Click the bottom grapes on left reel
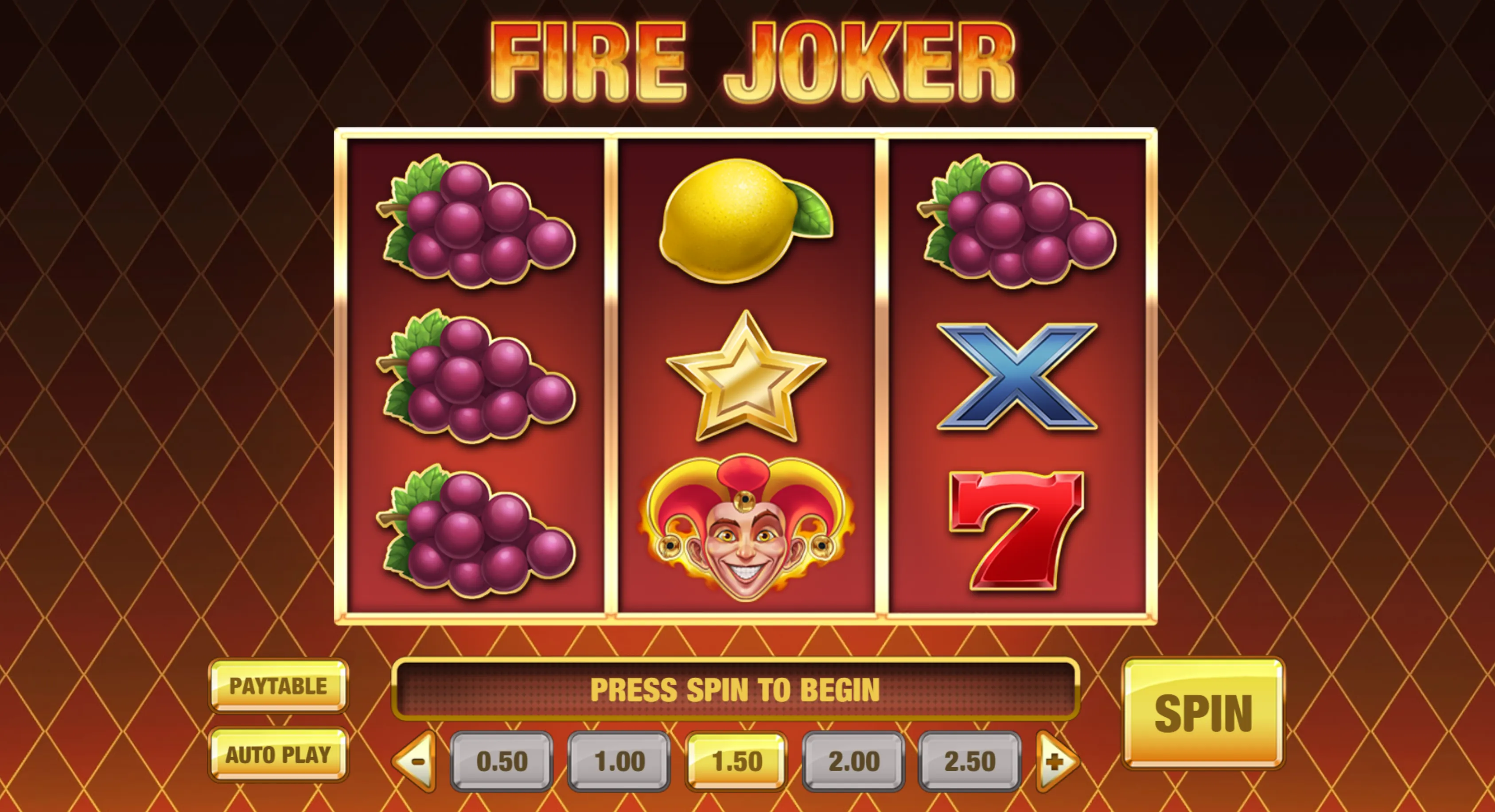Viewport: 1495px width, 812px height. click(x=476, y=531)
